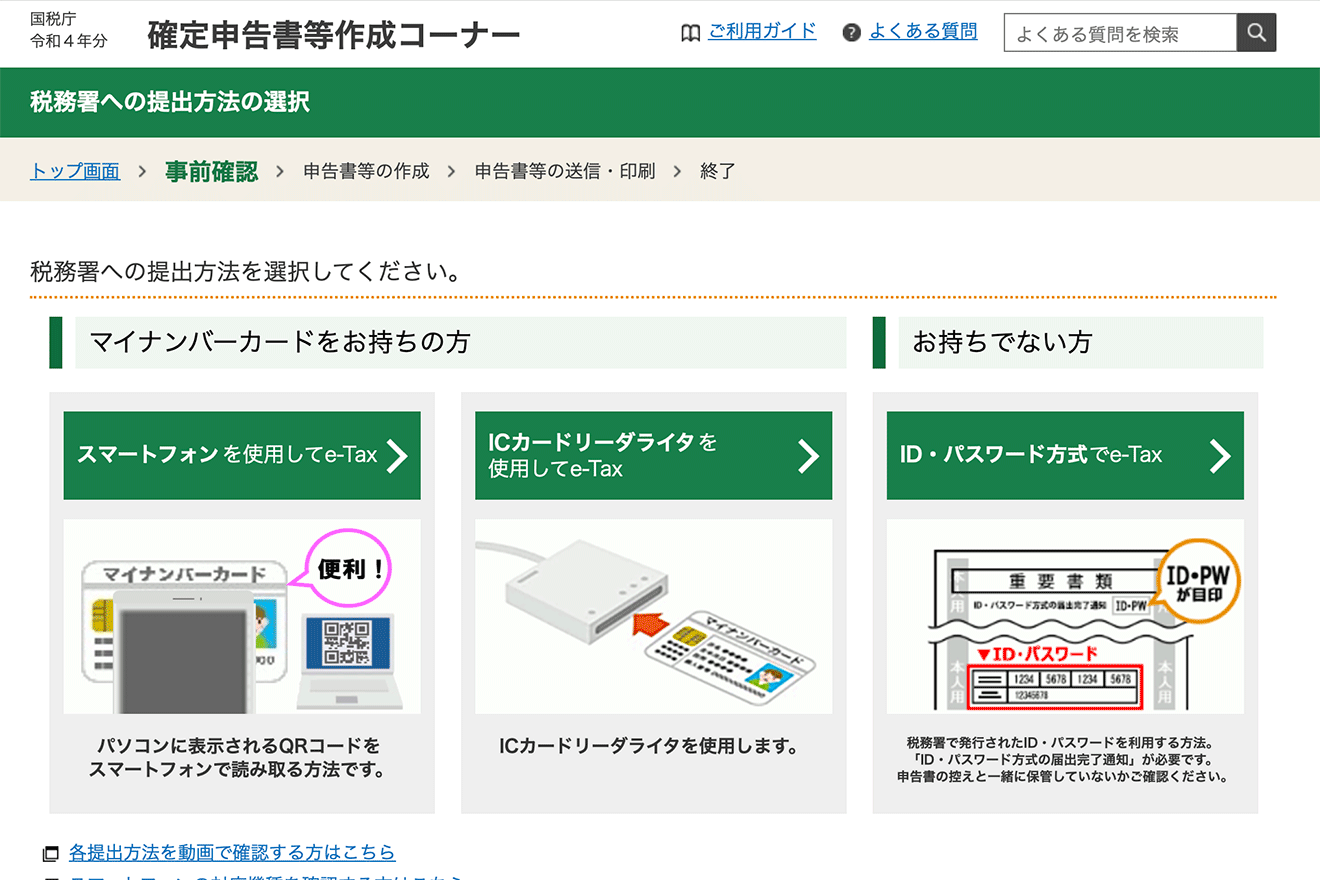This screenshot has width=1320, height=880.
Task: Select スマートフォンを使用してe-Tax submission method
Action: 242,455
